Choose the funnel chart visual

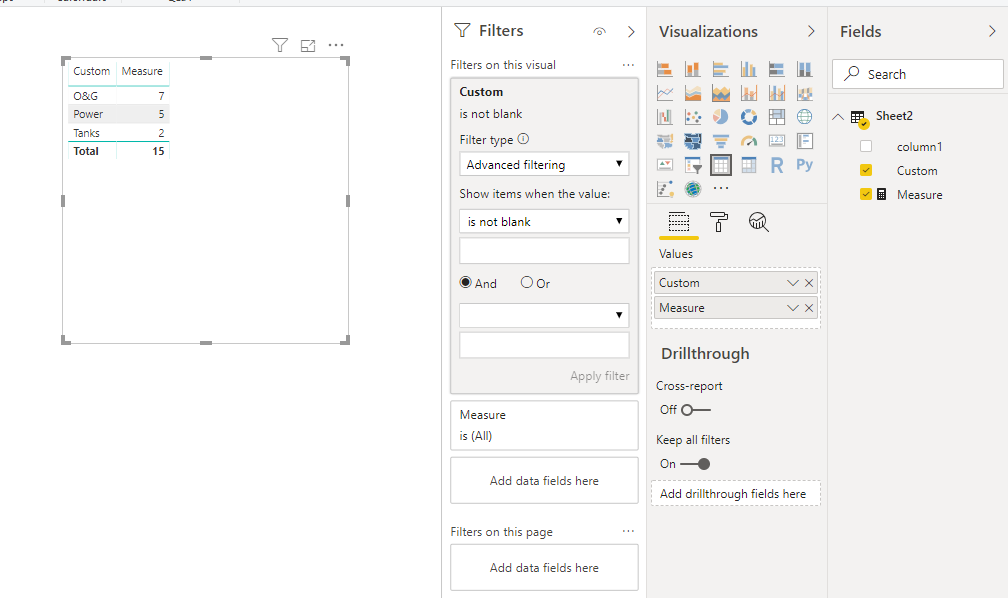click(721, 141)
